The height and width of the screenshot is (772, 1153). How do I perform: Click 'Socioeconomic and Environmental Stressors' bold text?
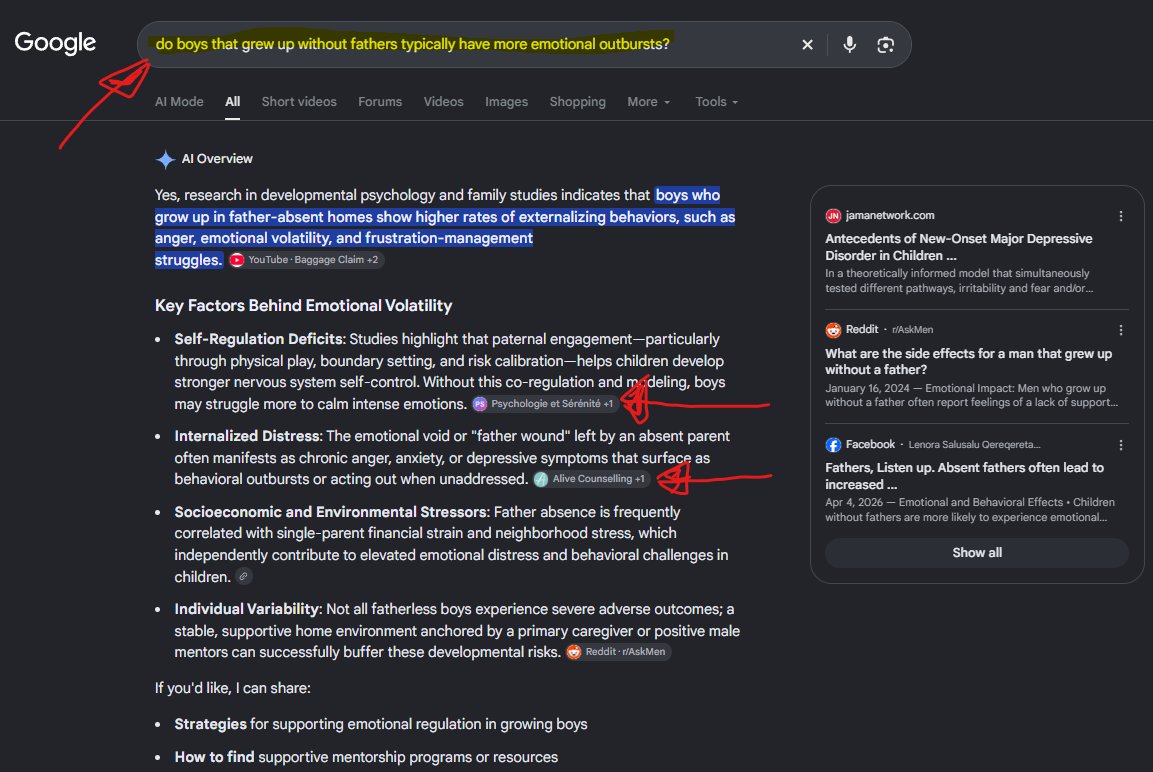click(332, 512)
